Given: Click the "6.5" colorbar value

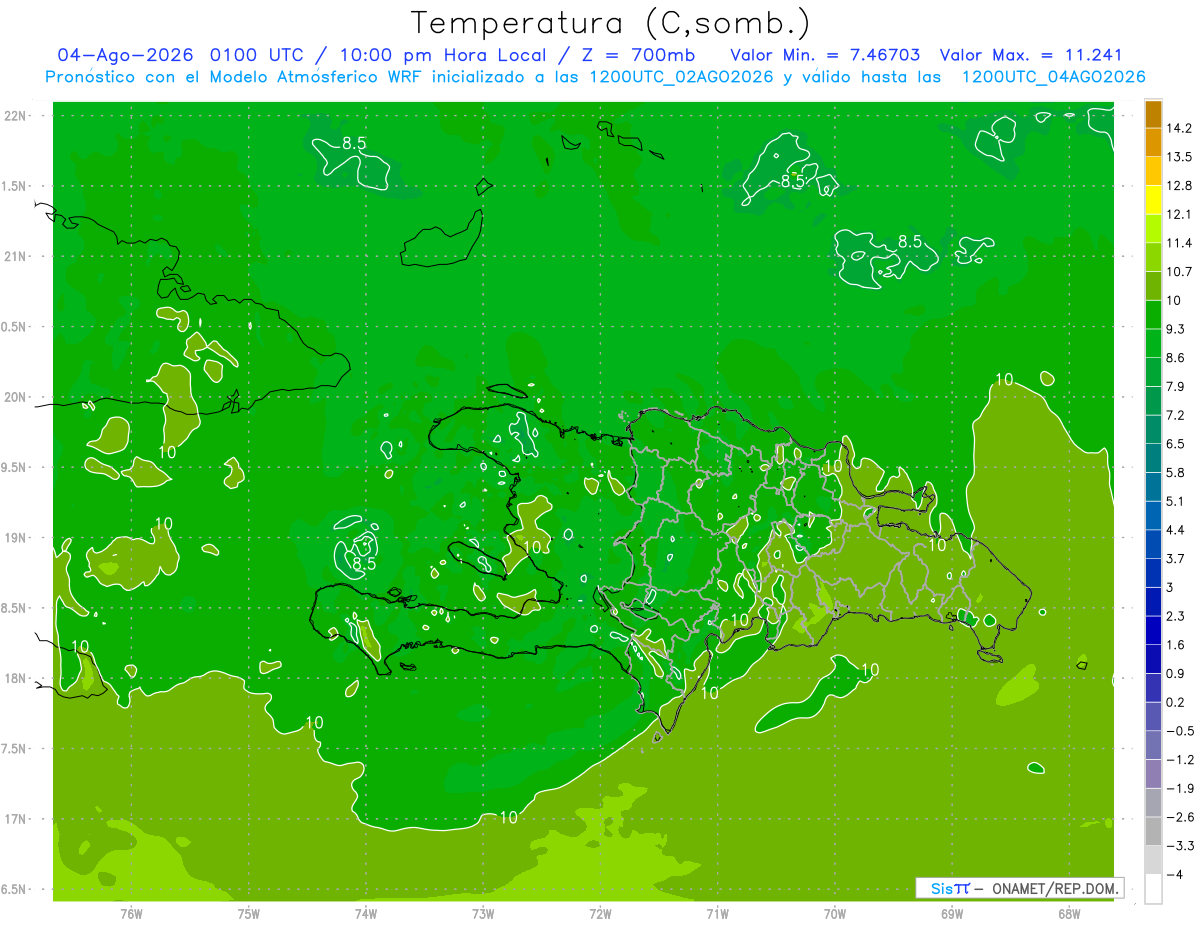Looking at the screenshot, I should click(x=1176, y=443).
